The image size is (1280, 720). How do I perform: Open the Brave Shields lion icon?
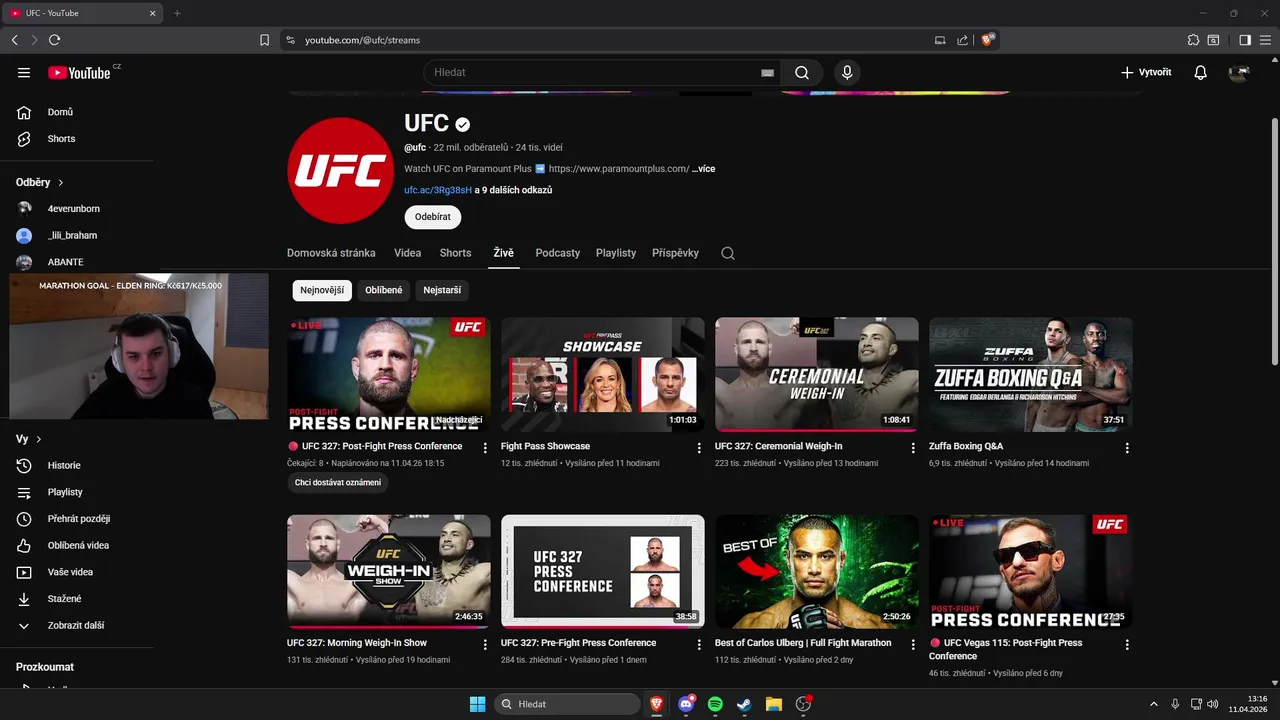[x=988, y=40]
